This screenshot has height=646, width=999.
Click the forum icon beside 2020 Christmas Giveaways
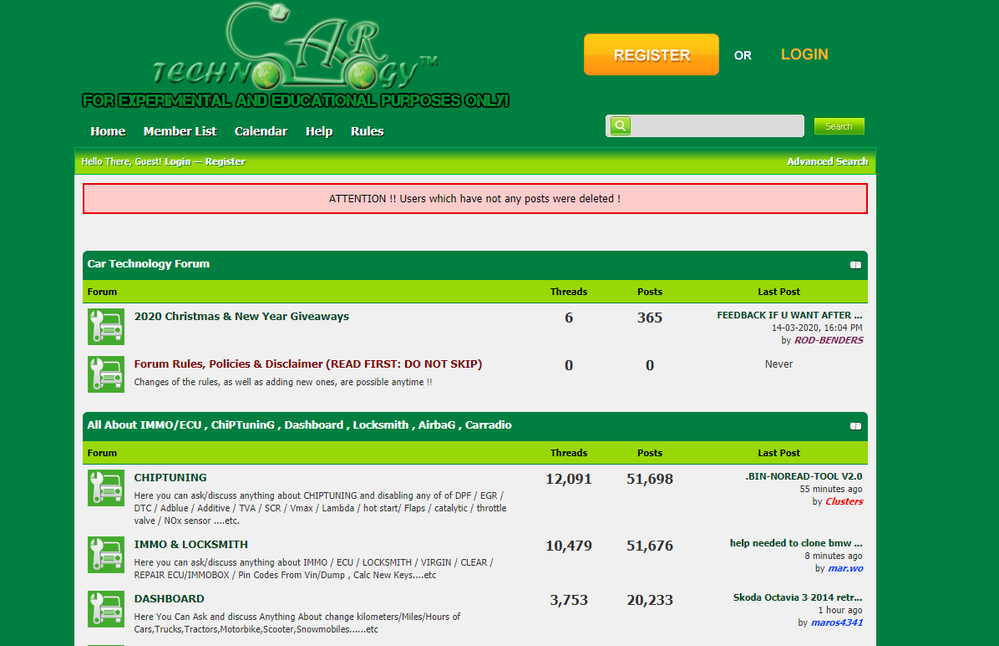(x=105, y=326)
